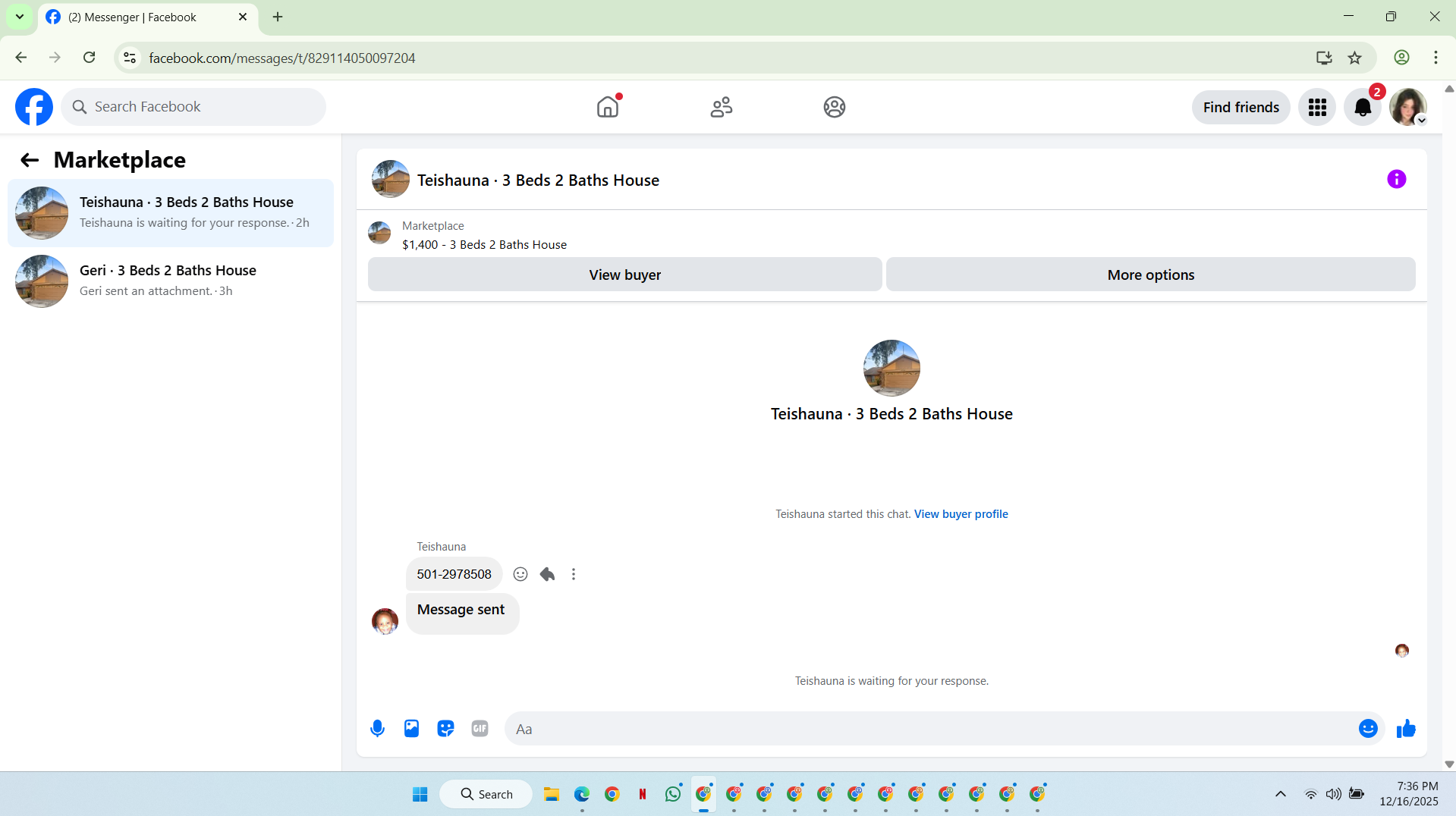1456x816 pixels.
Task: Open File Explorer from taskbar
Action: click(552, 794)
